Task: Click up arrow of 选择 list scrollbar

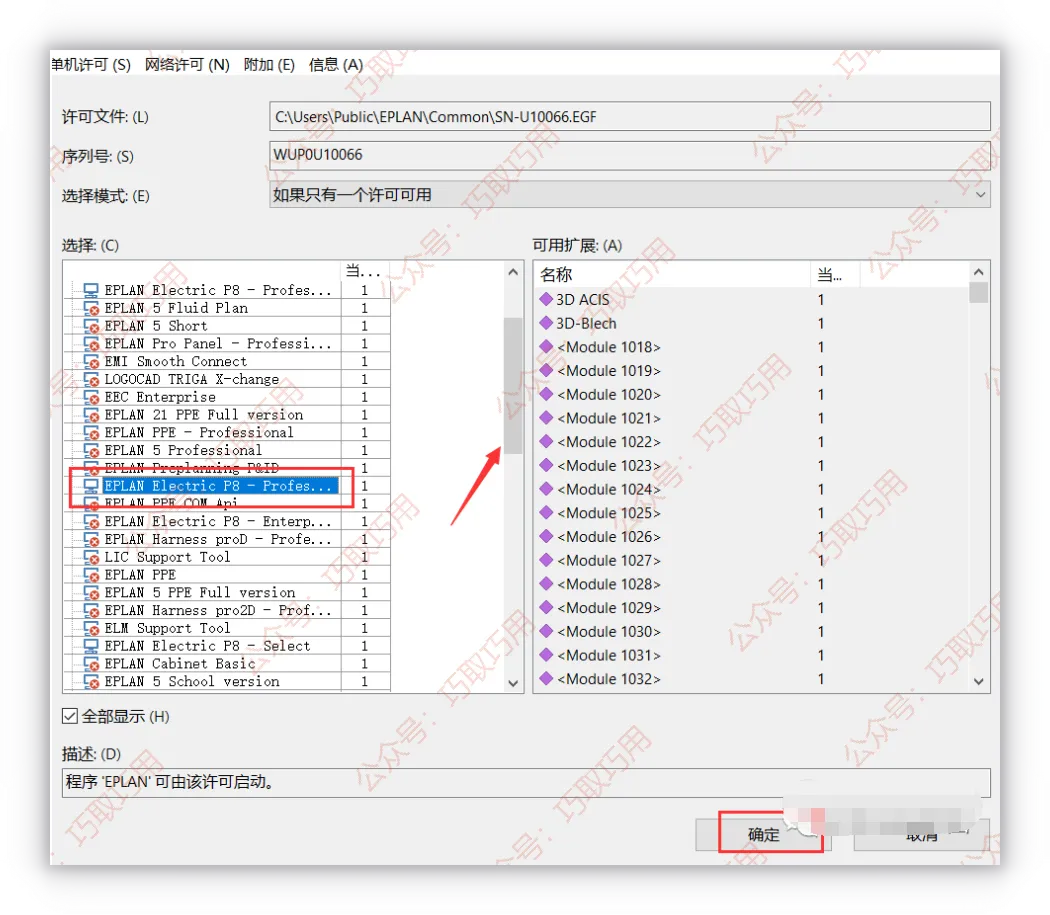Action: pyautogui.click(x=513, y=272)
